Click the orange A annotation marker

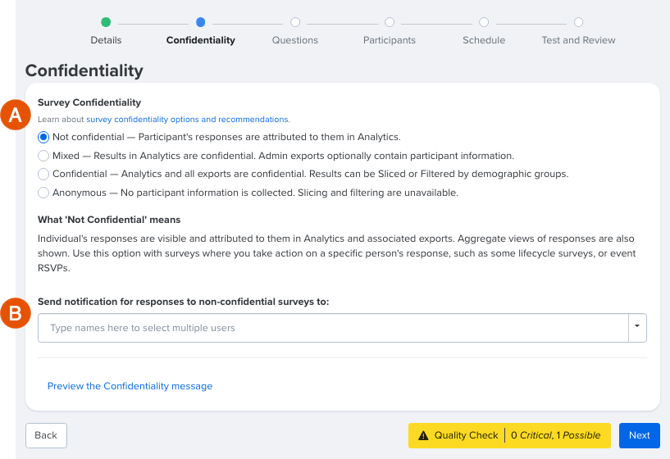pos(15,115)
